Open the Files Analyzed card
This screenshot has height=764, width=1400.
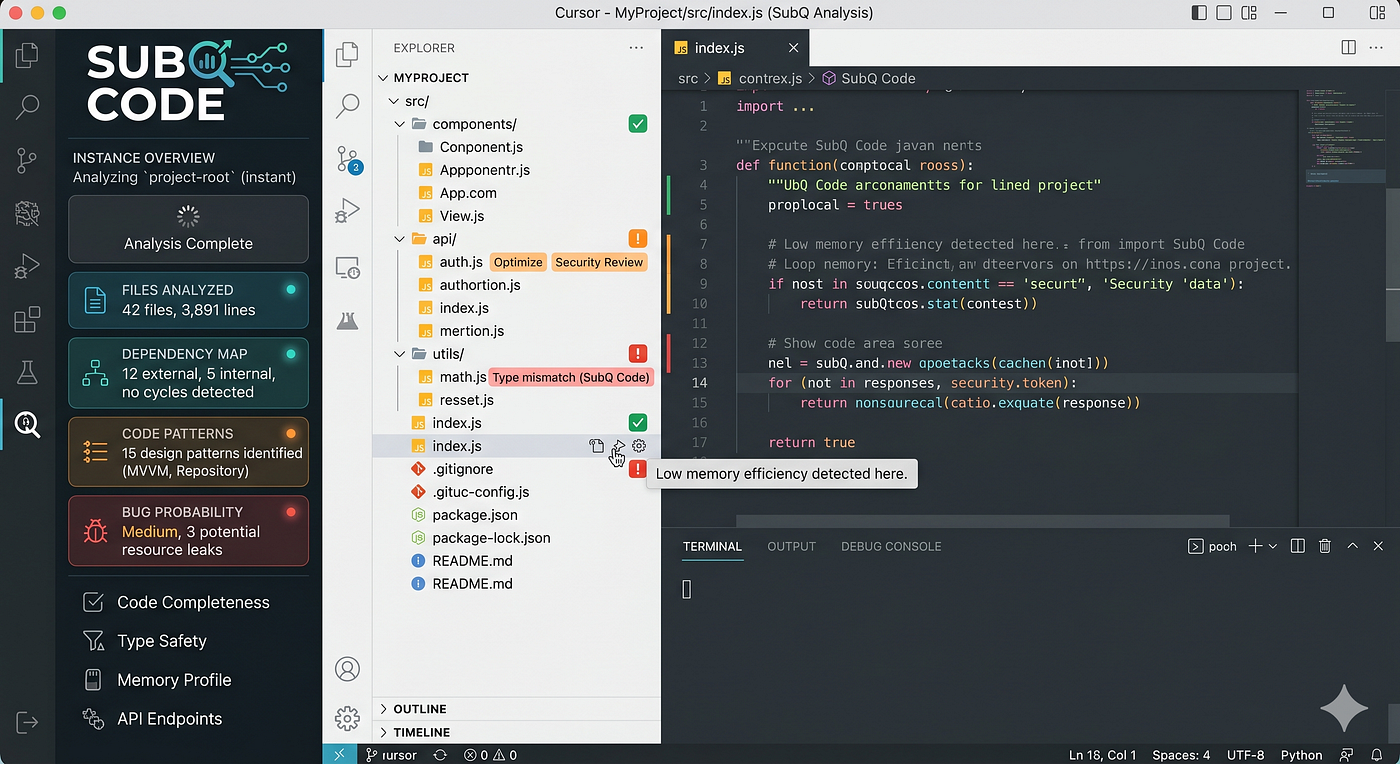(x=188, y=300)
